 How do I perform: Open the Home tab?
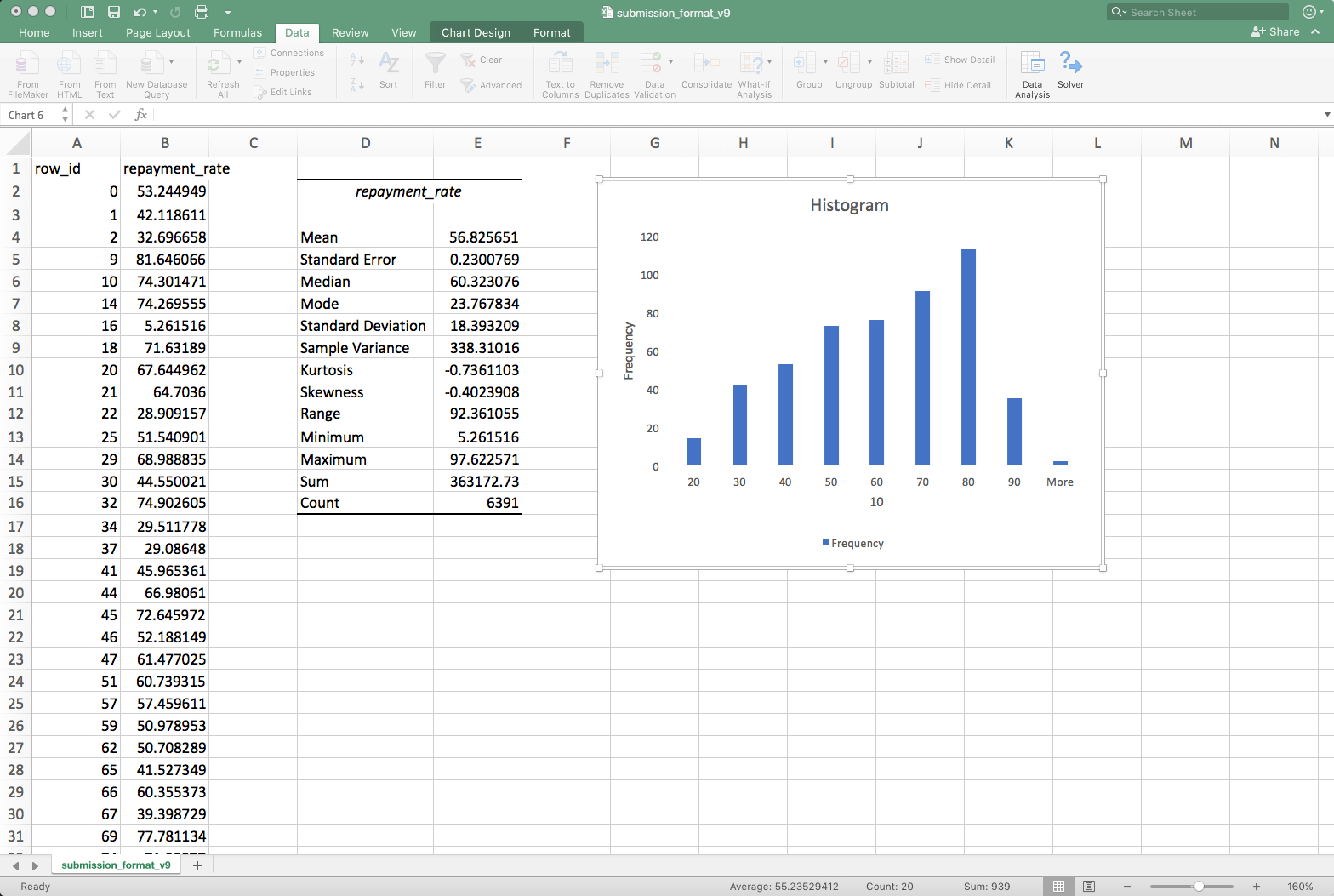(34, 32)
